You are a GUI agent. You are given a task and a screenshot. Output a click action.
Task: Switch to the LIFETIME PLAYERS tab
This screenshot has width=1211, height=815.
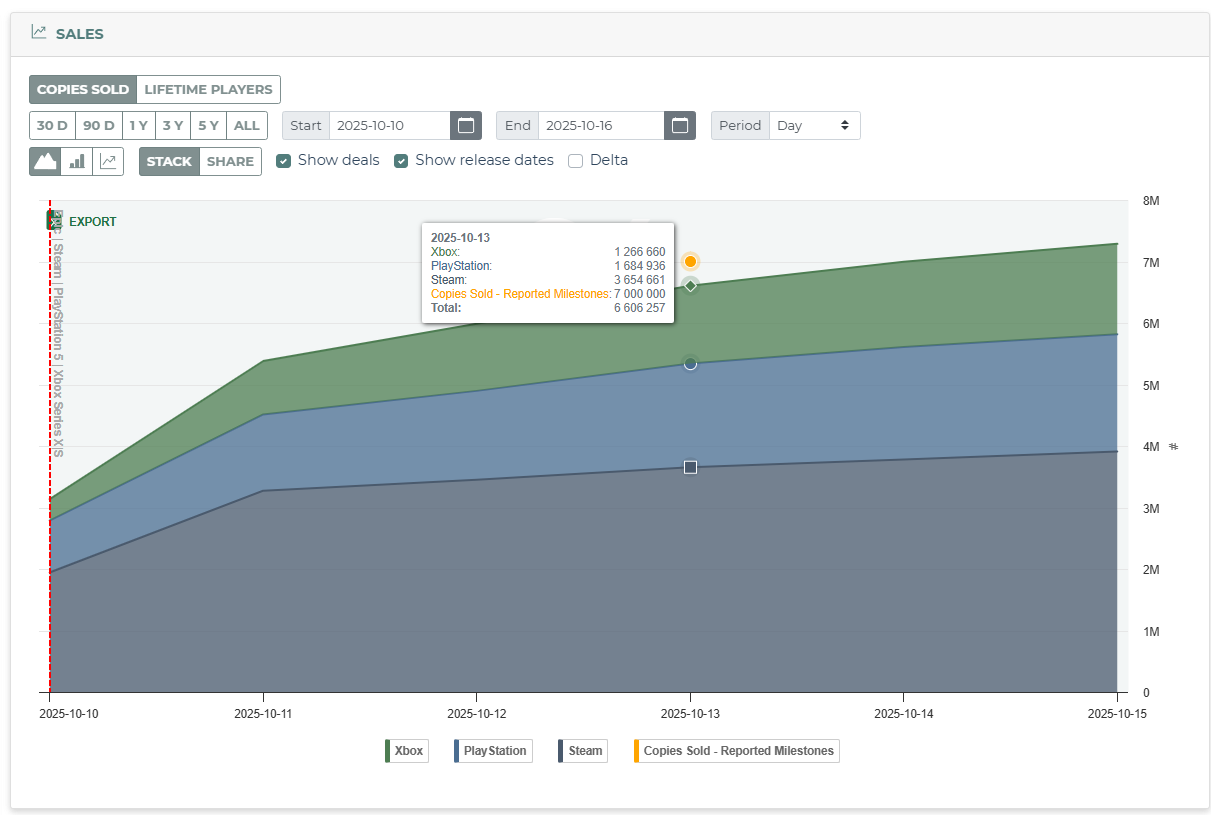[x=208, y=89]
